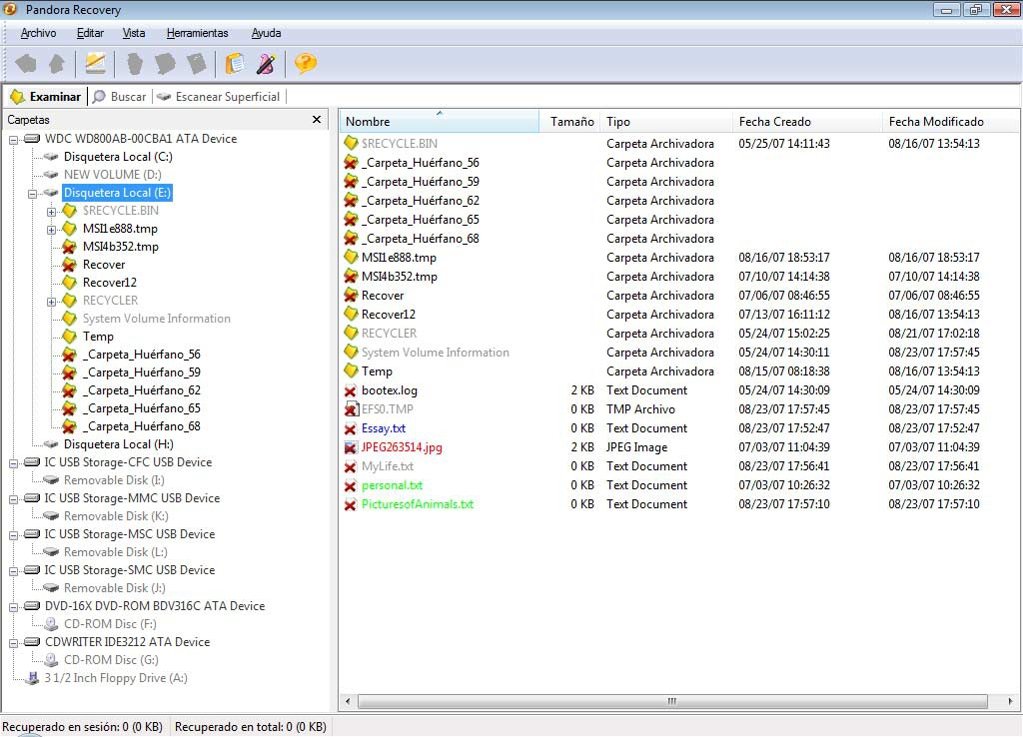Screen dimensions: 1023x737
Task: Sort list by Tamaño column header
Action: pyautogui.click(x=571, y=122)
